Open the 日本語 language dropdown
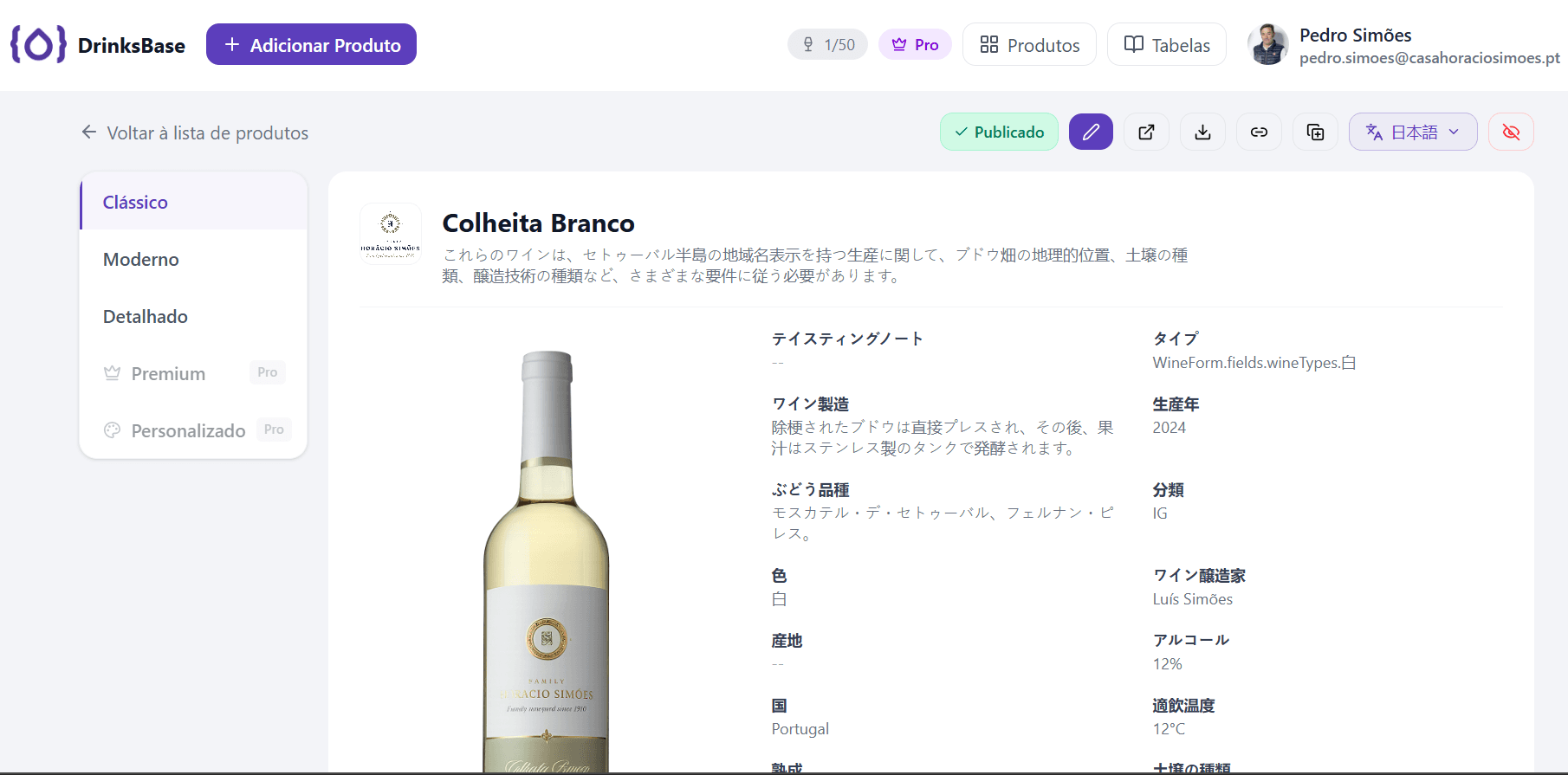Viewport: 1568px width, 775px height. point(1413,132)
